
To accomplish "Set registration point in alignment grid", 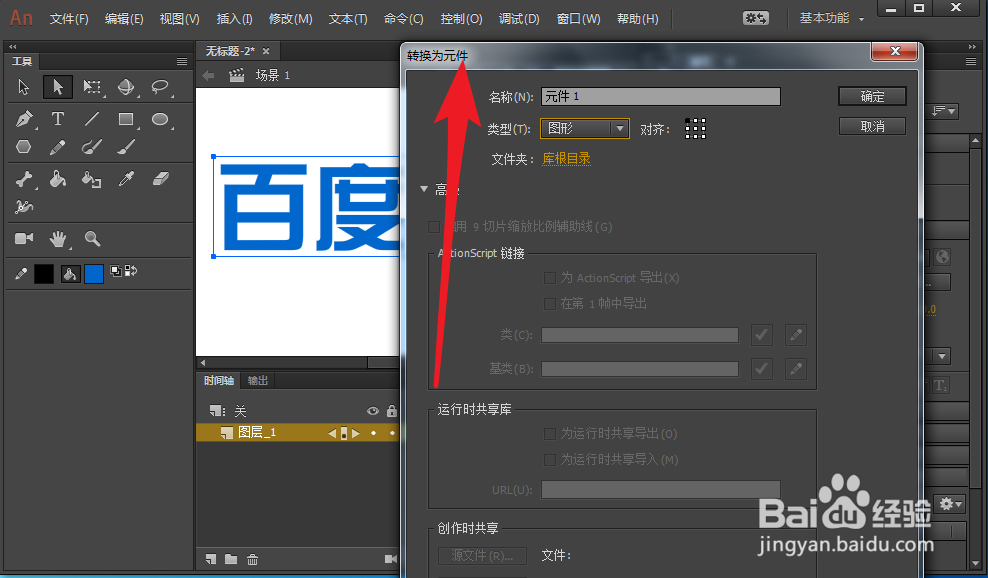I will click(696, 129).
